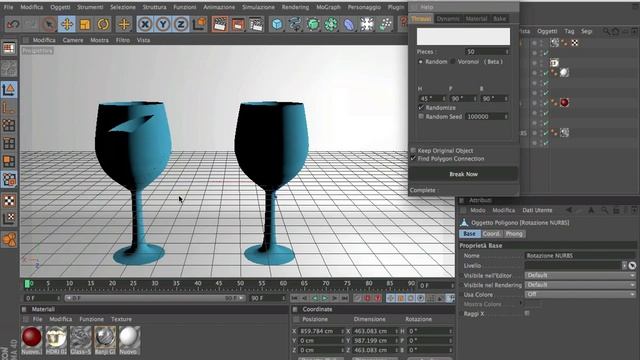Select the Glass material thumbnail
The width and height of the screenshot is (640, 360).
point(80,338)
